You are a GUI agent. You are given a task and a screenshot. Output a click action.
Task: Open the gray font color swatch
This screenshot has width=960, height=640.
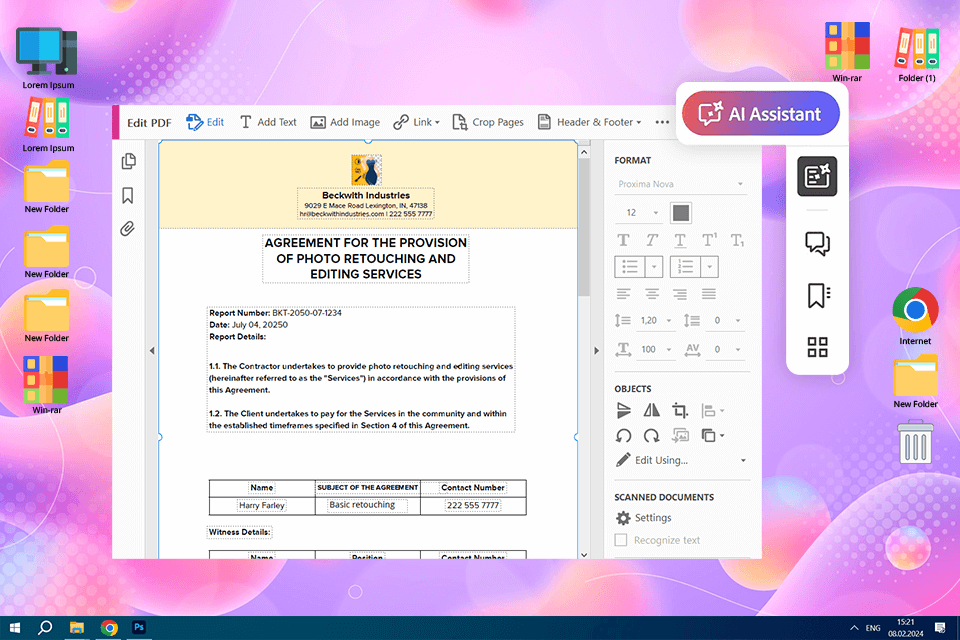coord(681,213)
